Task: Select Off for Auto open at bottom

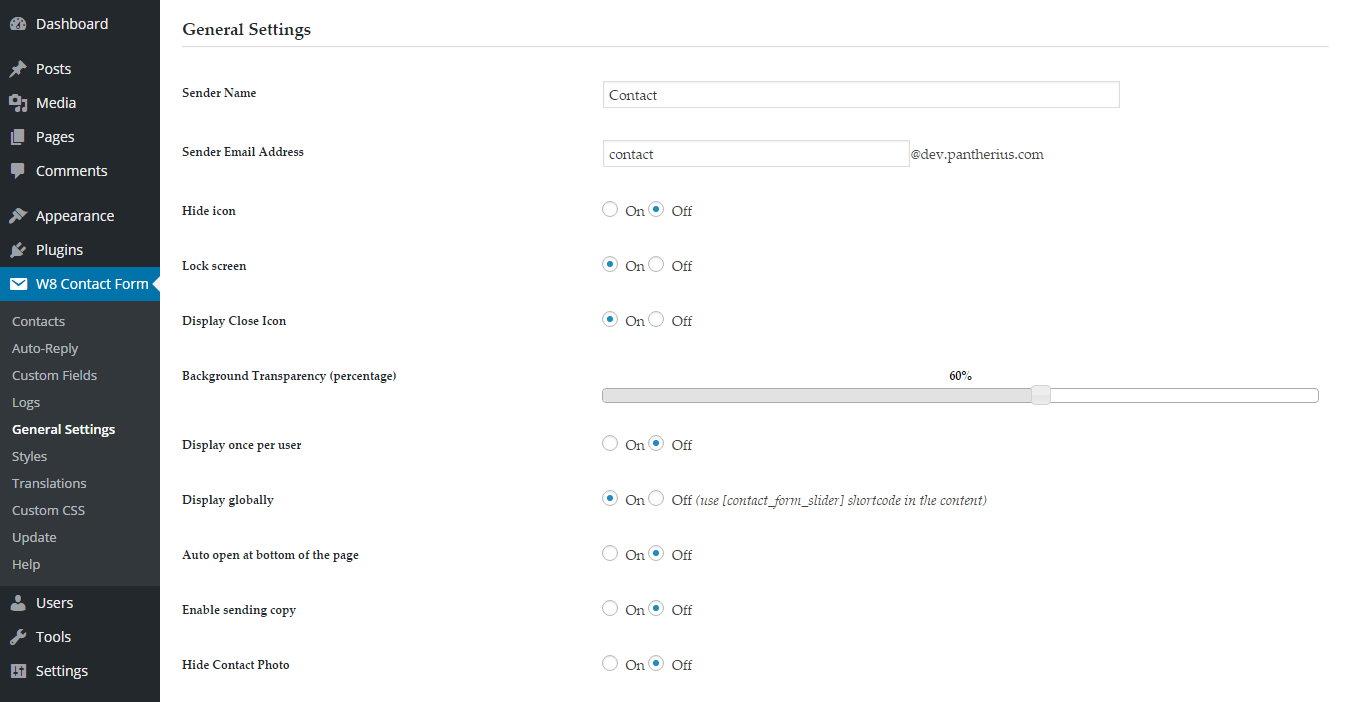Action: (656, 554)
